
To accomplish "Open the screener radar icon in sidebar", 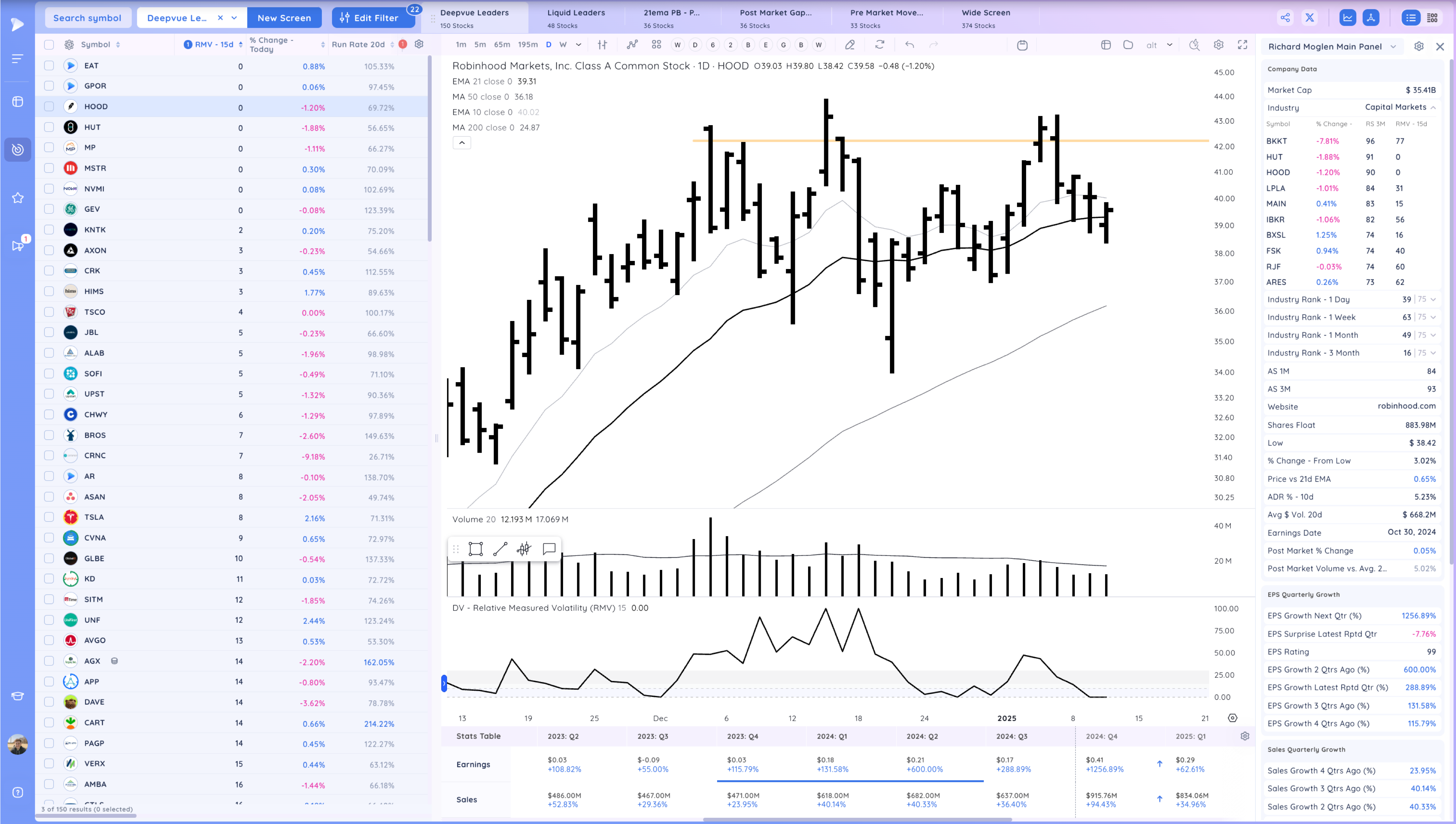I will pyautogui.click(x=17, y=150).
